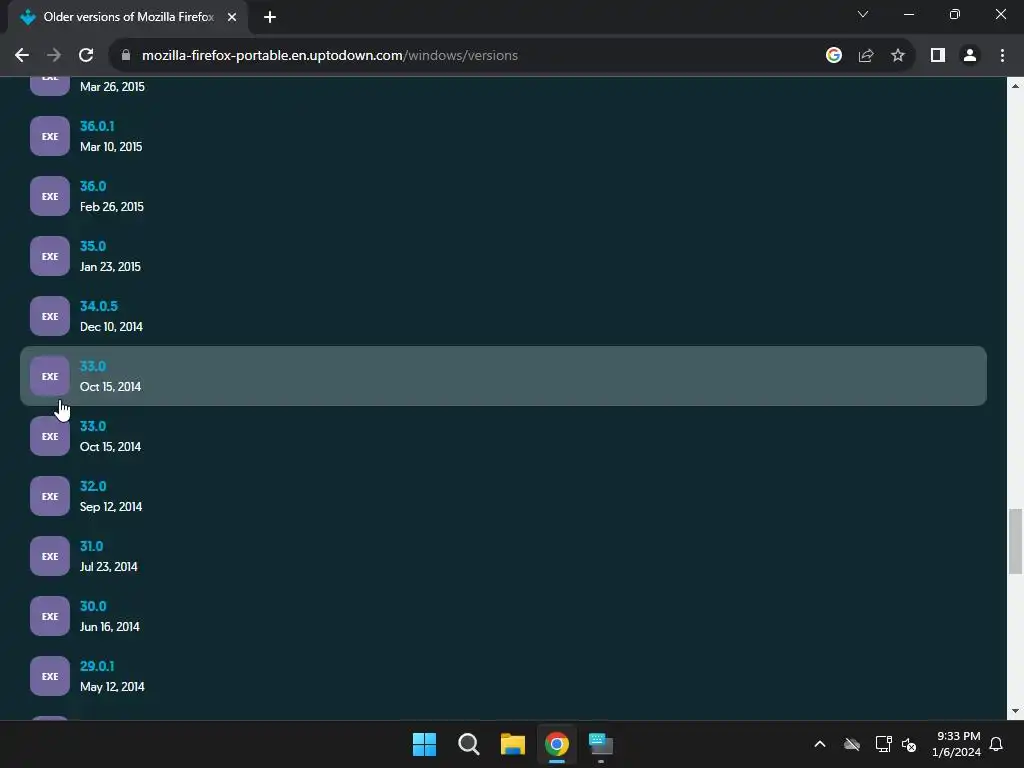Open version 36.0 download link
This screenshot has width=1024, height=768.
click(x=93, y=186)
